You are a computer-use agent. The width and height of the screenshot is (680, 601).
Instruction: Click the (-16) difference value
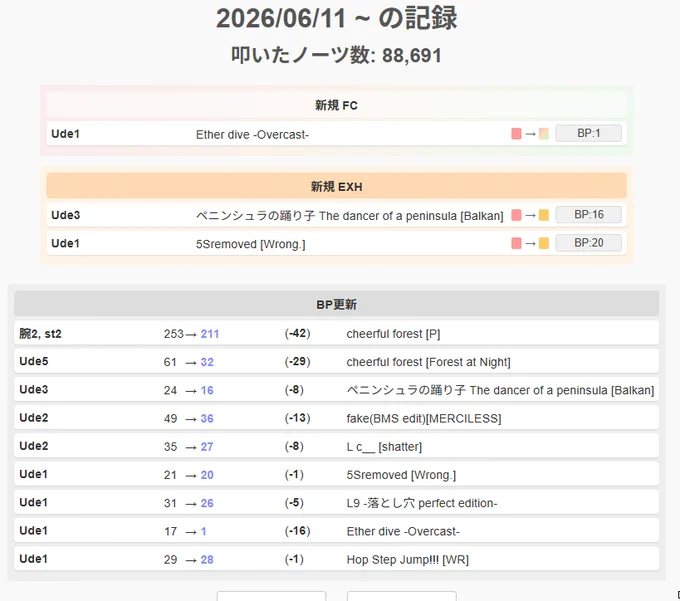(x=298, y=531)
